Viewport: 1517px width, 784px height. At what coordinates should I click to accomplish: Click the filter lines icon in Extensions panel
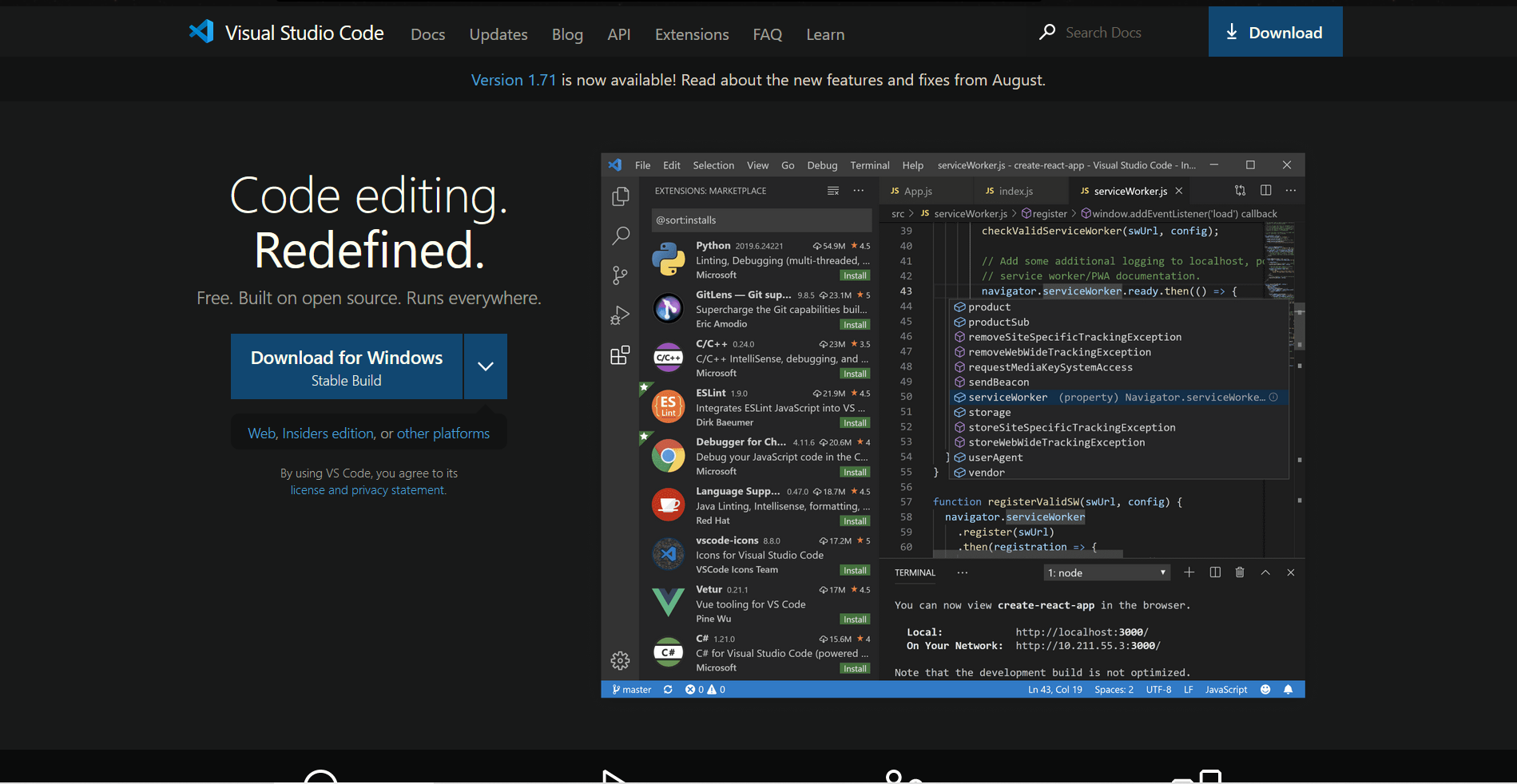(833, 191)
